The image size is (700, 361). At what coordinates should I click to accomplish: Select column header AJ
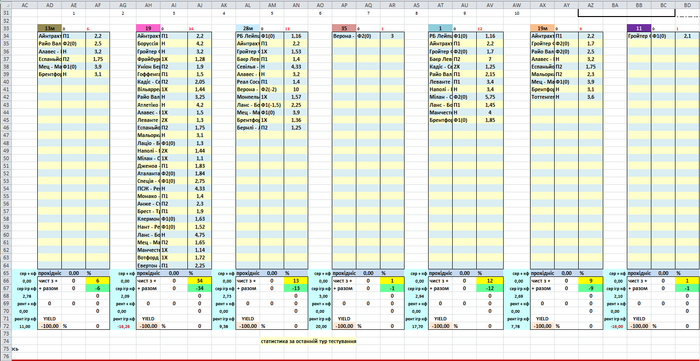coord(200,6)
